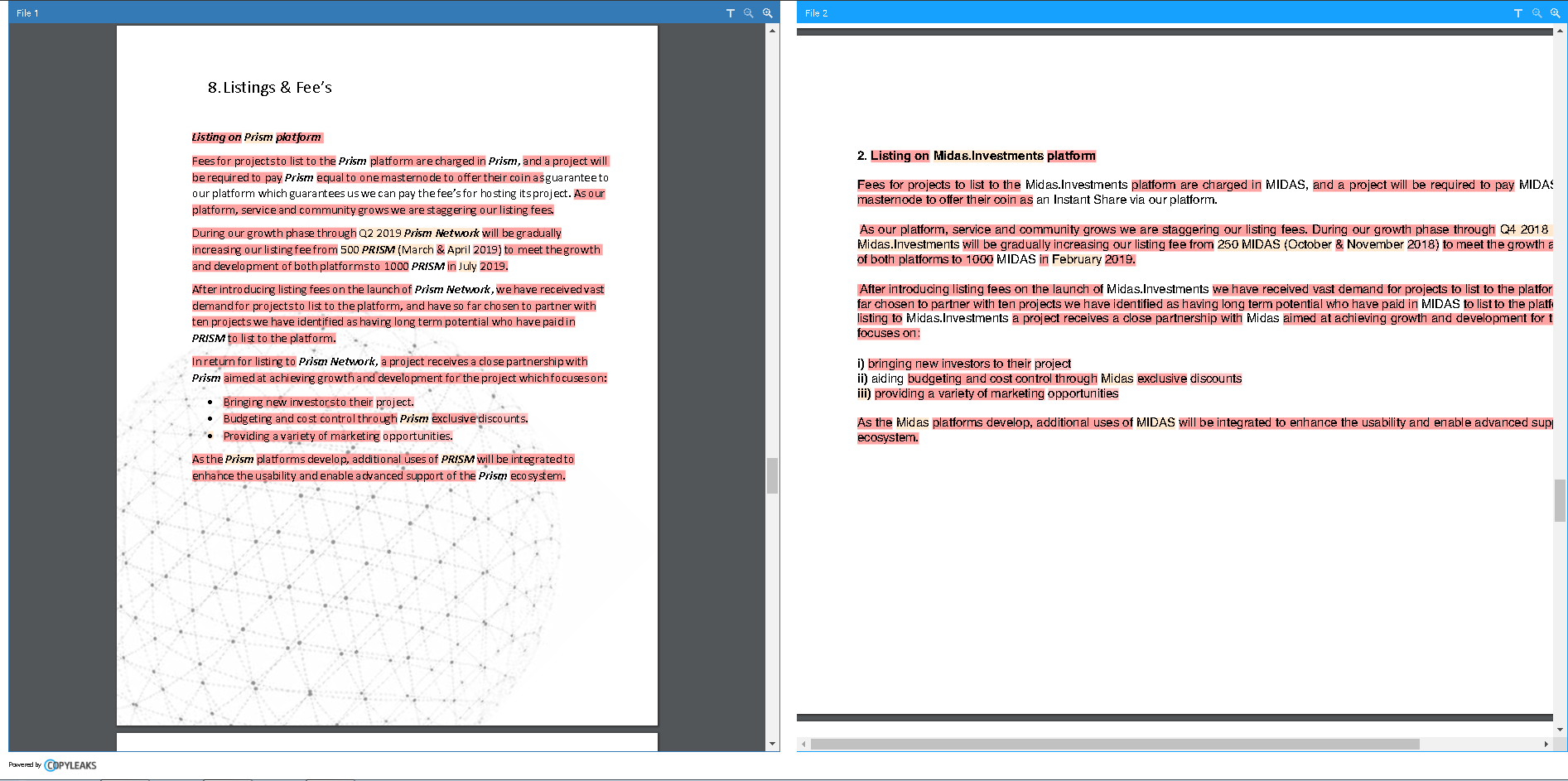This screenshot has width=1568, height=781.
Task: Click 'In return for listing to' text in File 1
Action: [244, 362]
